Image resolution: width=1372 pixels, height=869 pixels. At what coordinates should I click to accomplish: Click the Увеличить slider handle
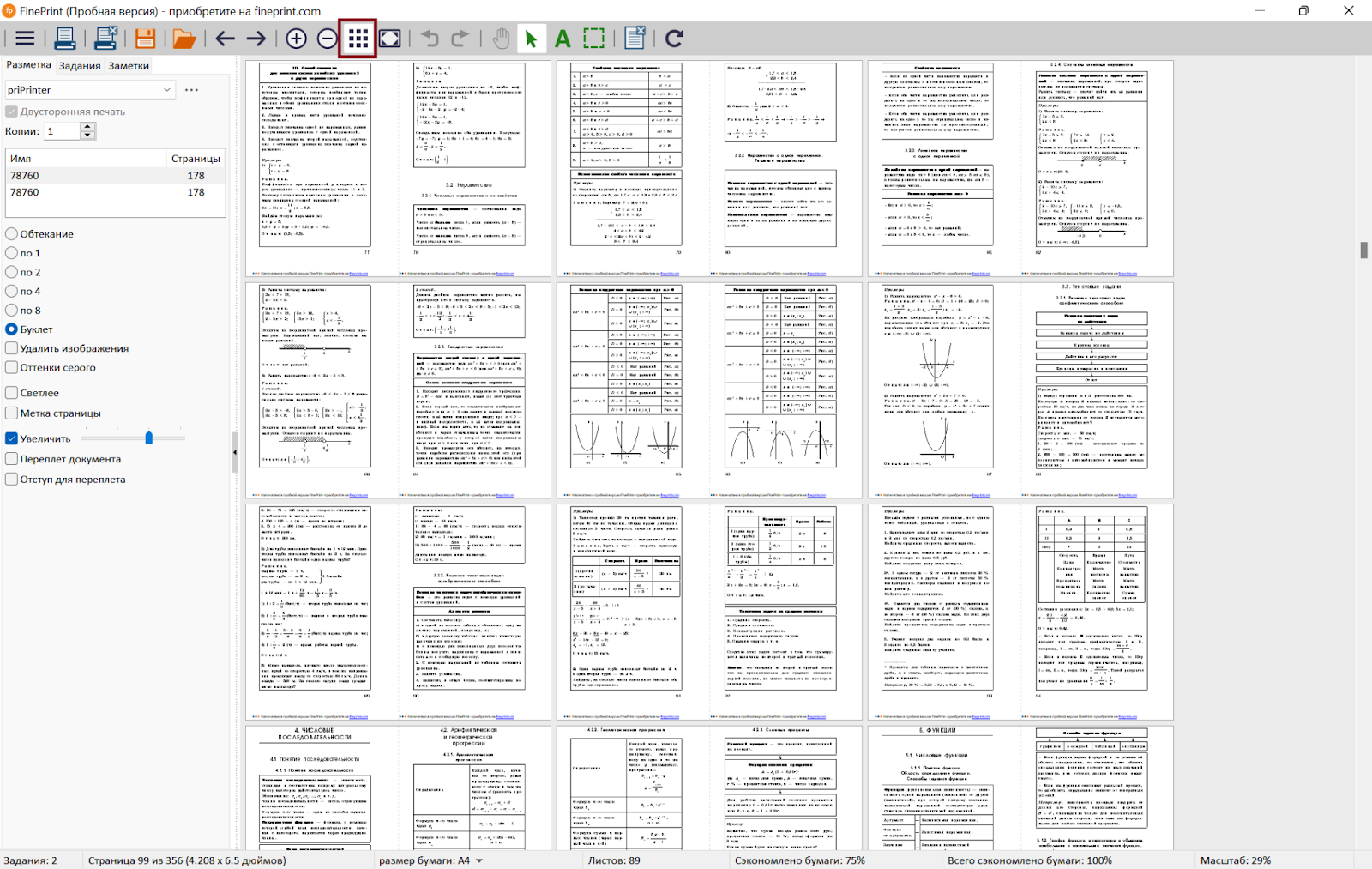[x=149, y=438]
